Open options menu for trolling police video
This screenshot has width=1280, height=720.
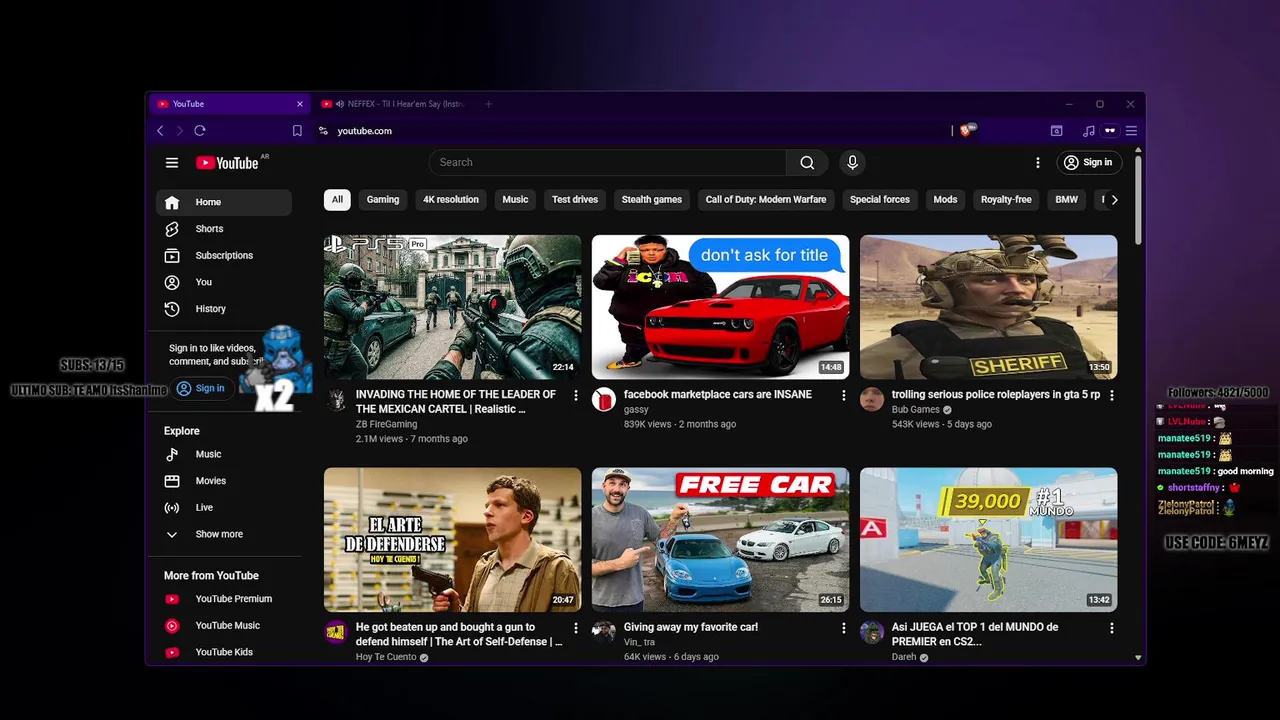tap(1111, 396)
